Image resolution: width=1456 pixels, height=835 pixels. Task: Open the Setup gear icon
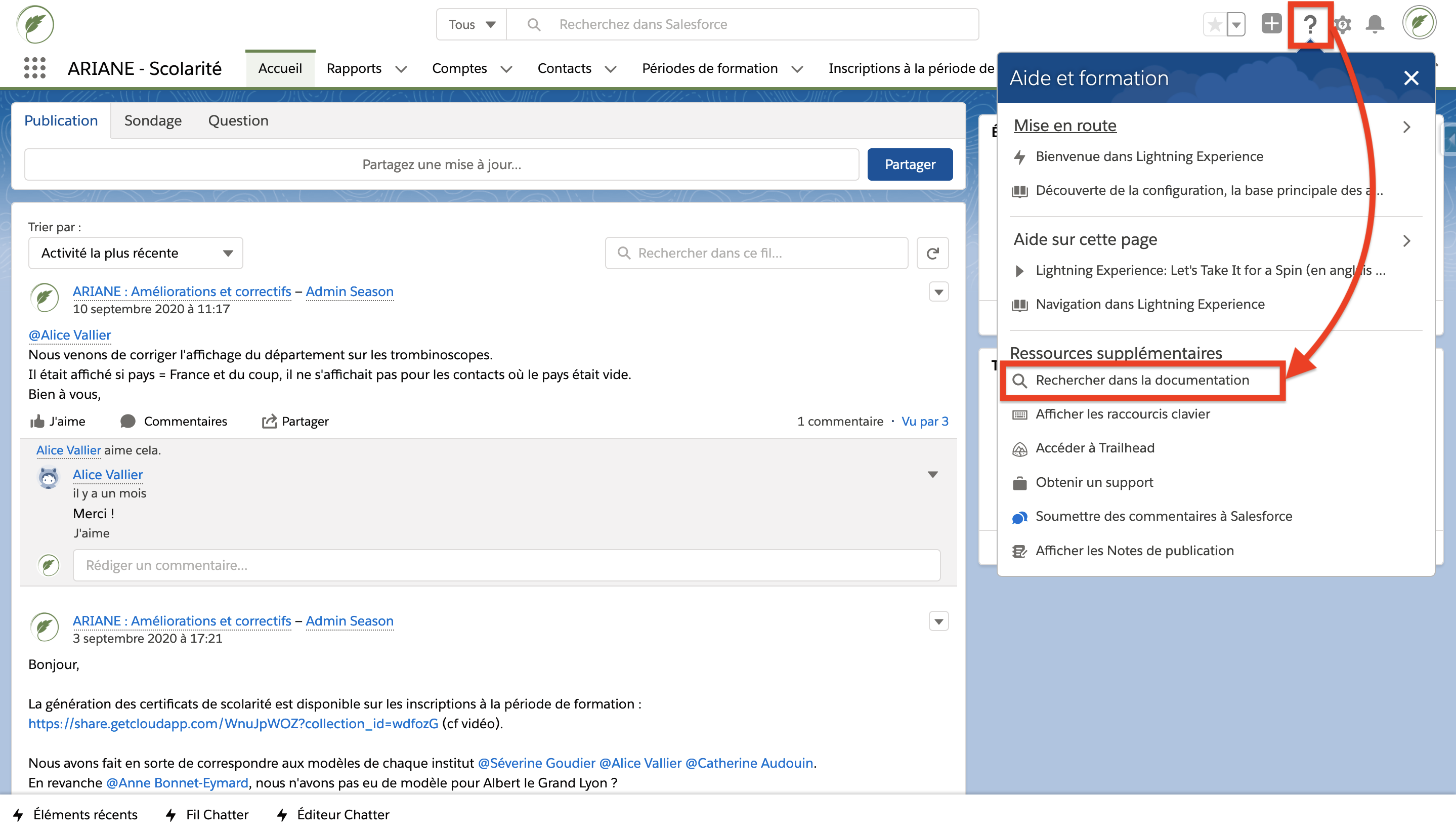tap(1343, 24)
